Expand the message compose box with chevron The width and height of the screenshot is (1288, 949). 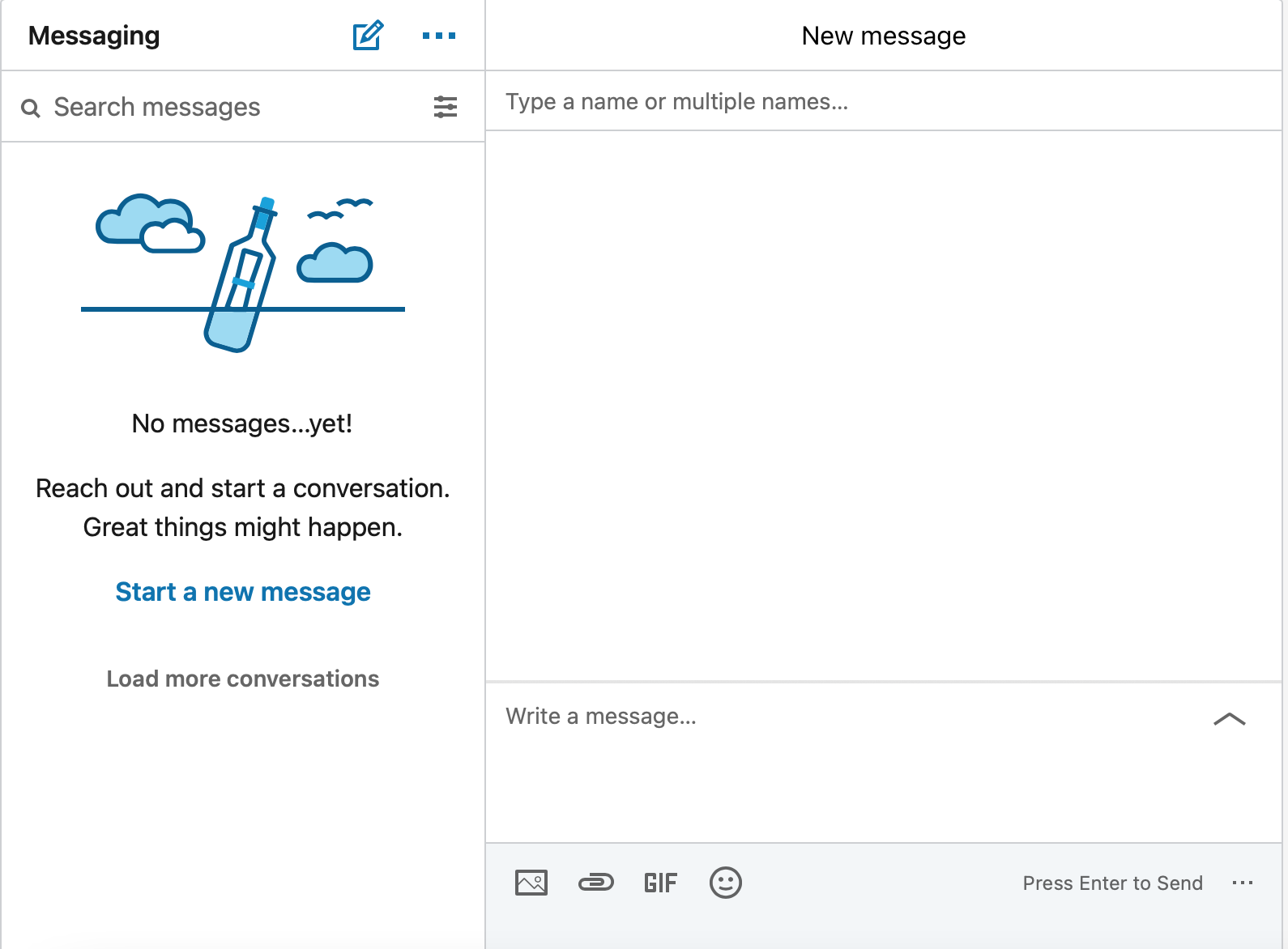coord(1229,719)
